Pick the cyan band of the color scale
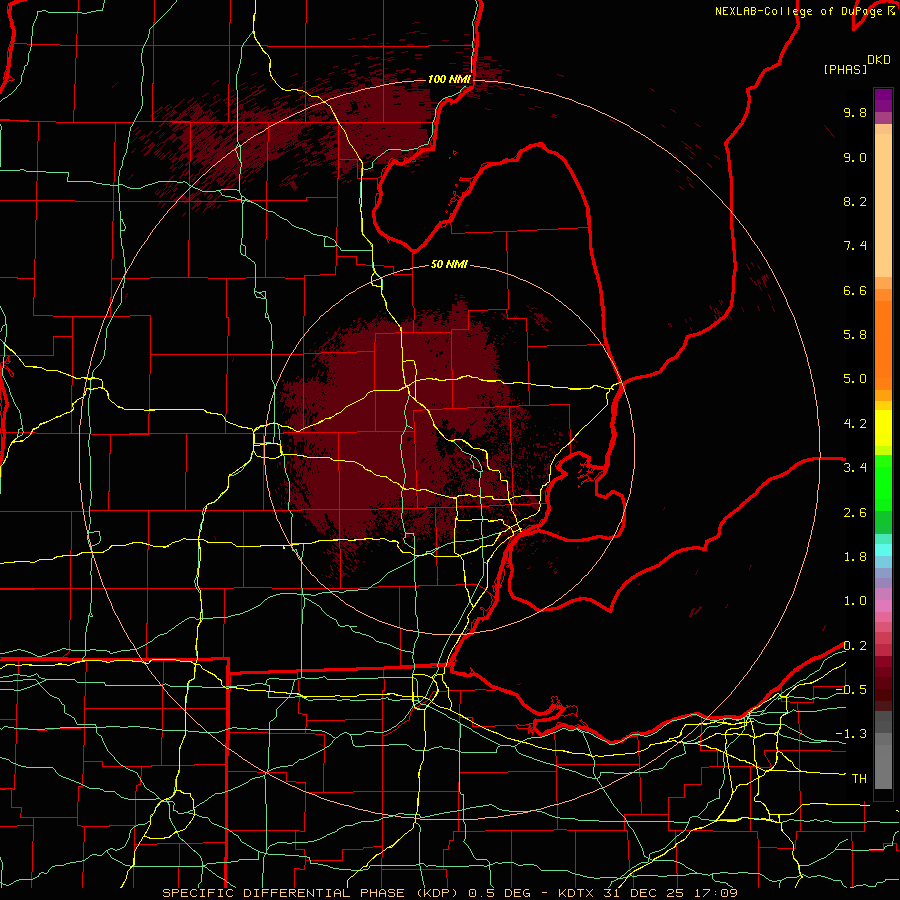Image resolution: width=900 pixels, height=900 pixels. click(883, 550)
